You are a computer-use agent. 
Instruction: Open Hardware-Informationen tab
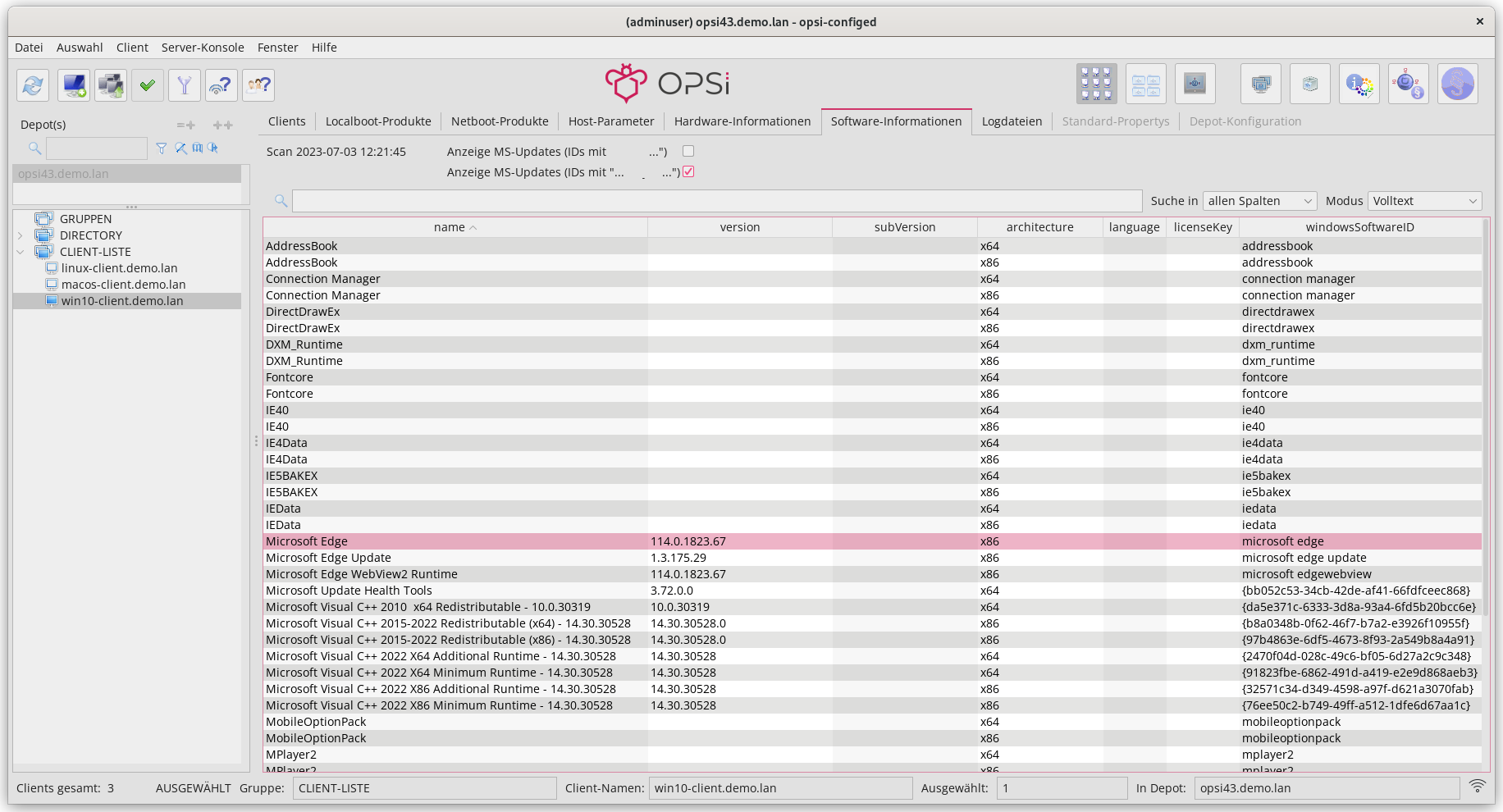click(742, 121)
